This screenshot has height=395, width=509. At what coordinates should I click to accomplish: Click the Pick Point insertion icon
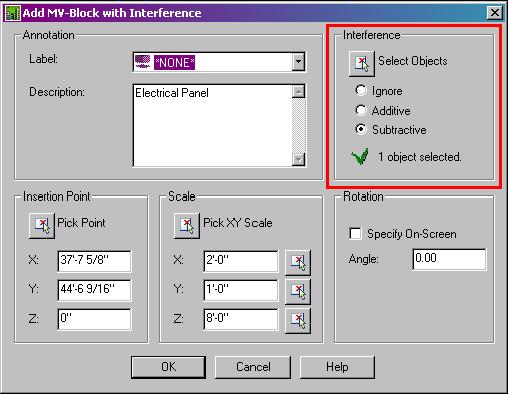click(x=42, y=226)
